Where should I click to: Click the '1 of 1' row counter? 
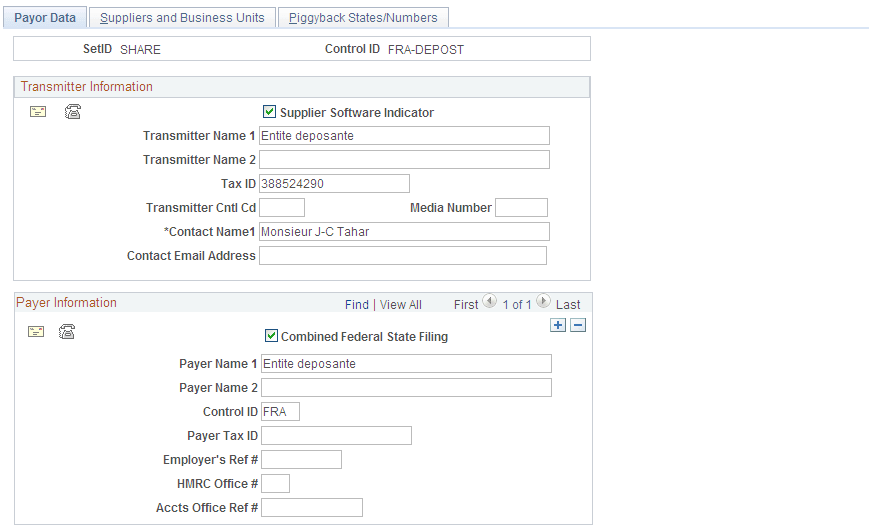click(517, 305)
